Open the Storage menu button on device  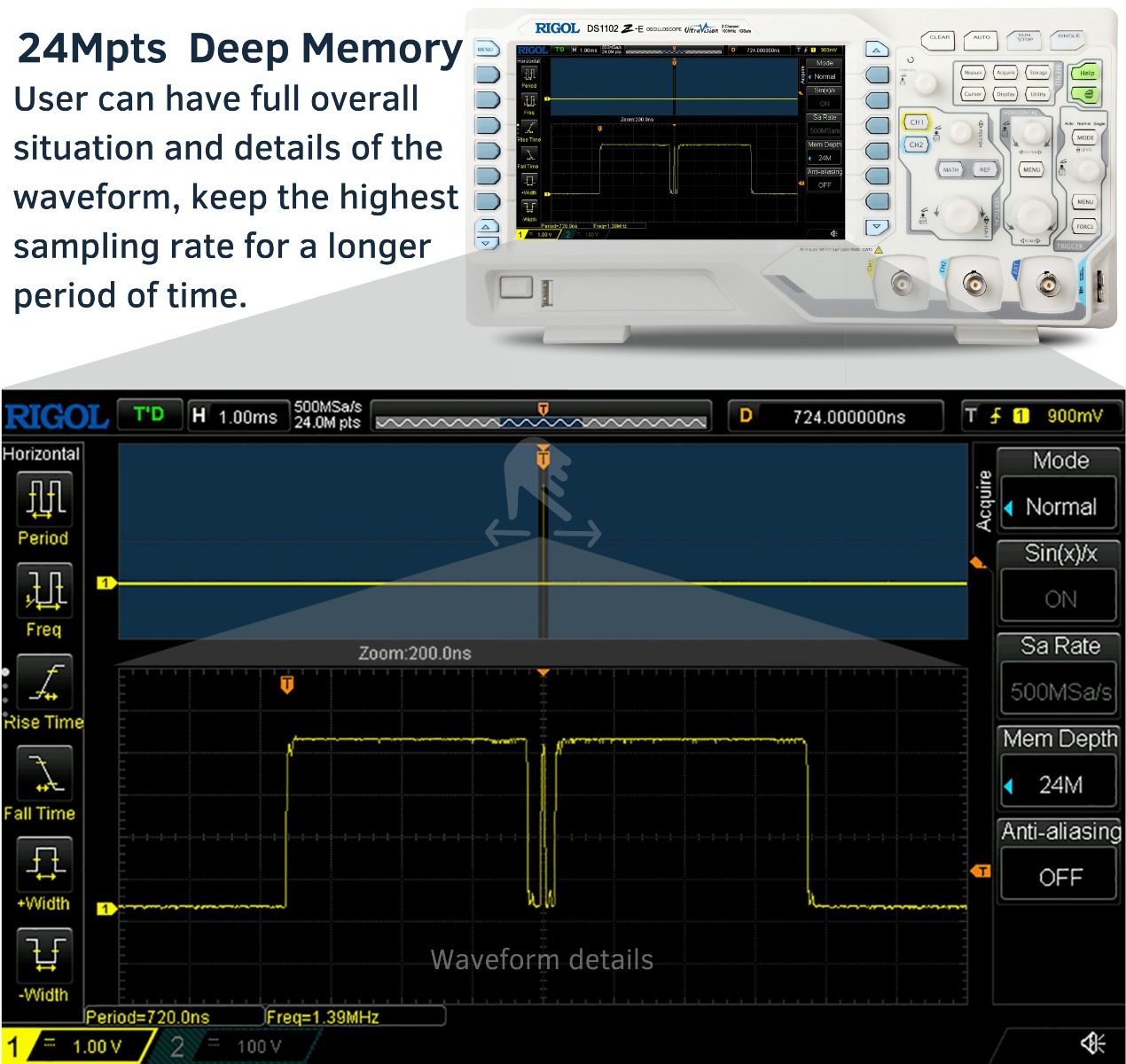click(1038, 73)
